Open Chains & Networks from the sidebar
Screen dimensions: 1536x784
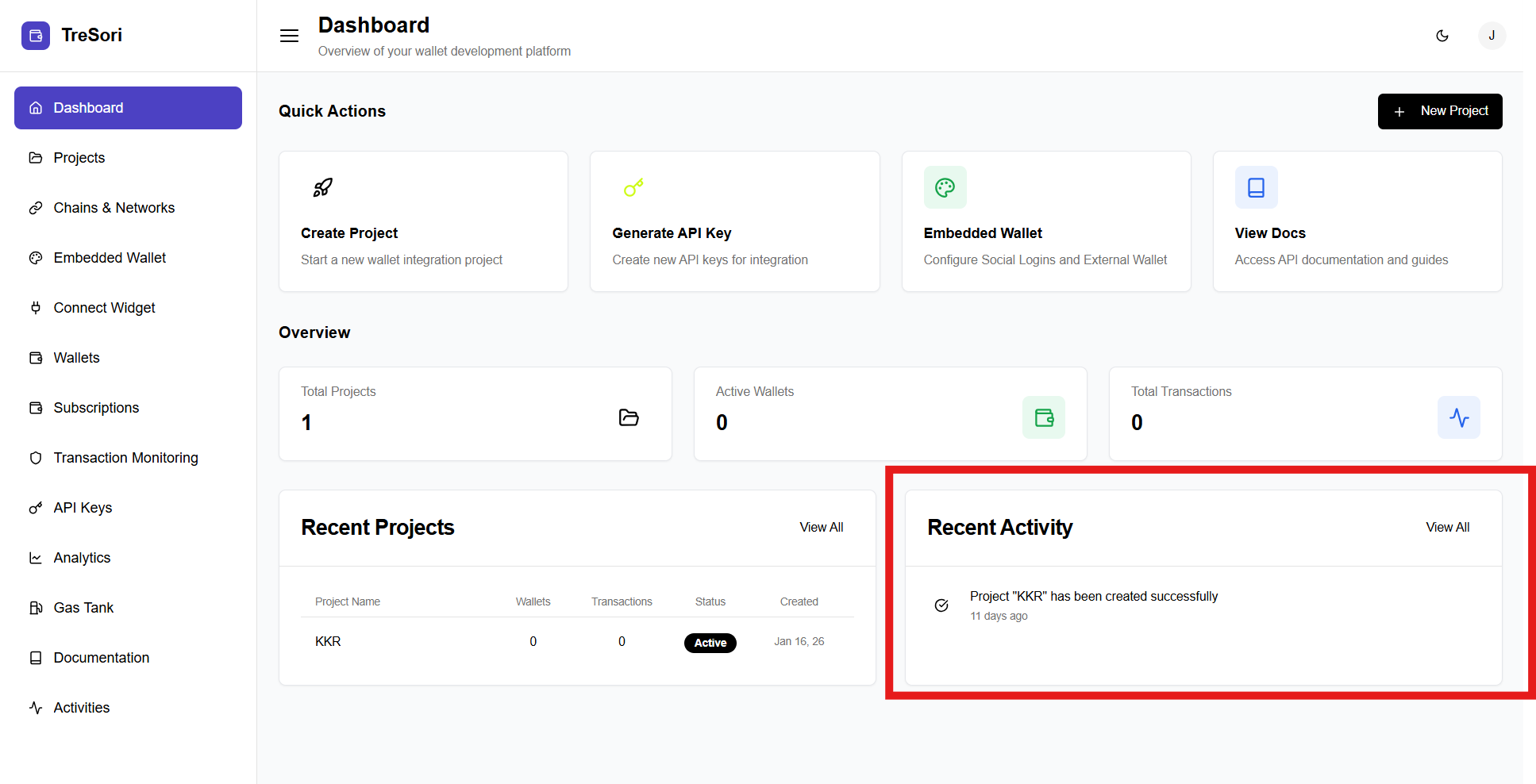pos(114,208)
